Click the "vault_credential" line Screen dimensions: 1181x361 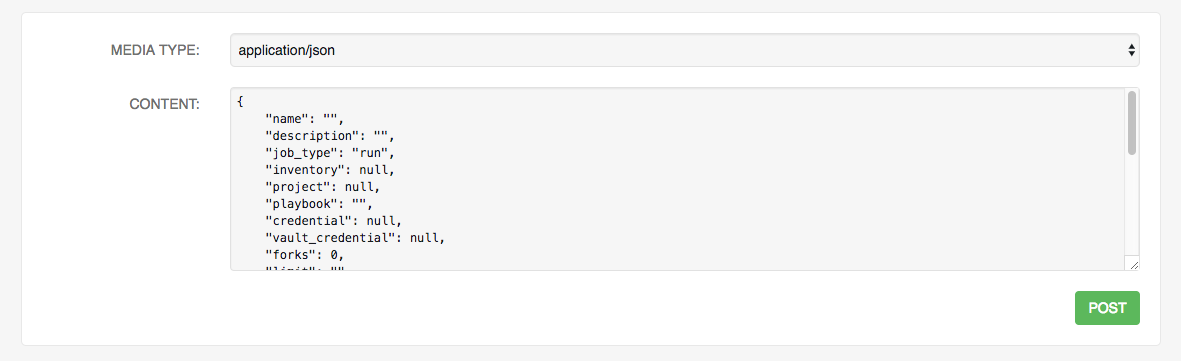pos(355,237)
